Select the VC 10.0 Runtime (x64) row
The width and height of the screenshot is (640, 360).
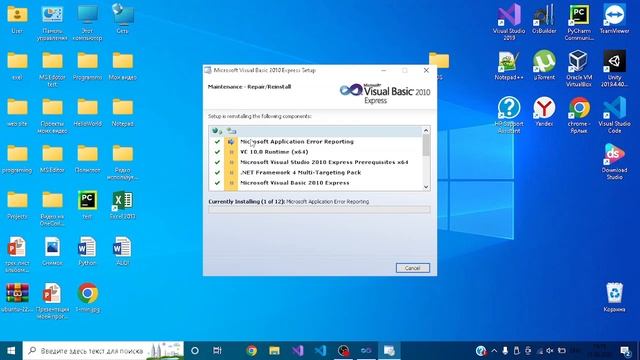pyautogui.click(x=316, y=152)
